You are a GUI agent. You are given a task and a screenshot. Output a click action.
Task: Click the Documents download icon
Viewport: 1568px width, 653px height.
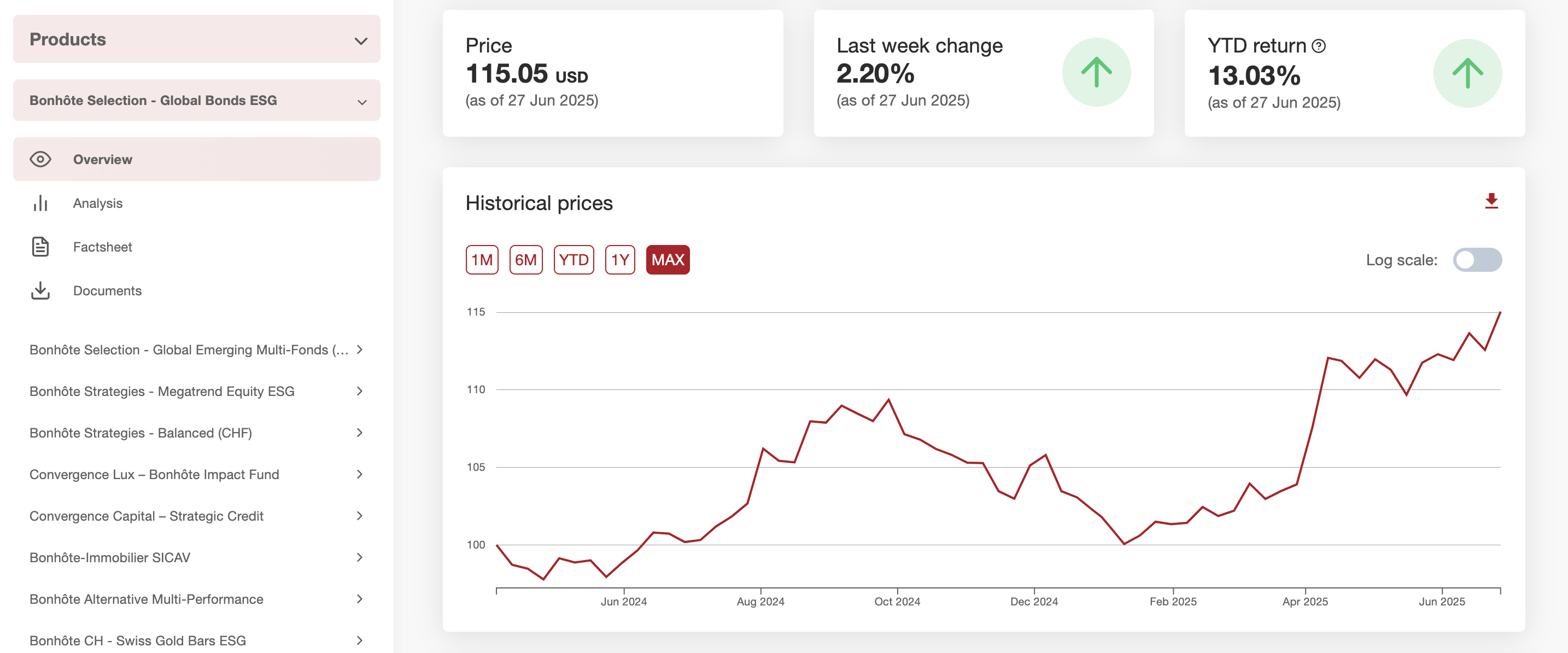pos(40,290)
